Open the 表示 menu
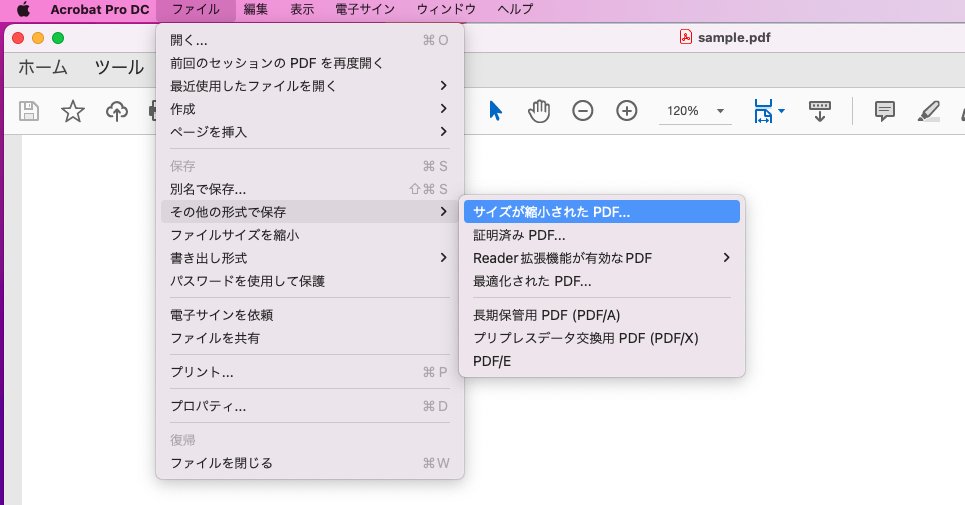 click(302, 9)
